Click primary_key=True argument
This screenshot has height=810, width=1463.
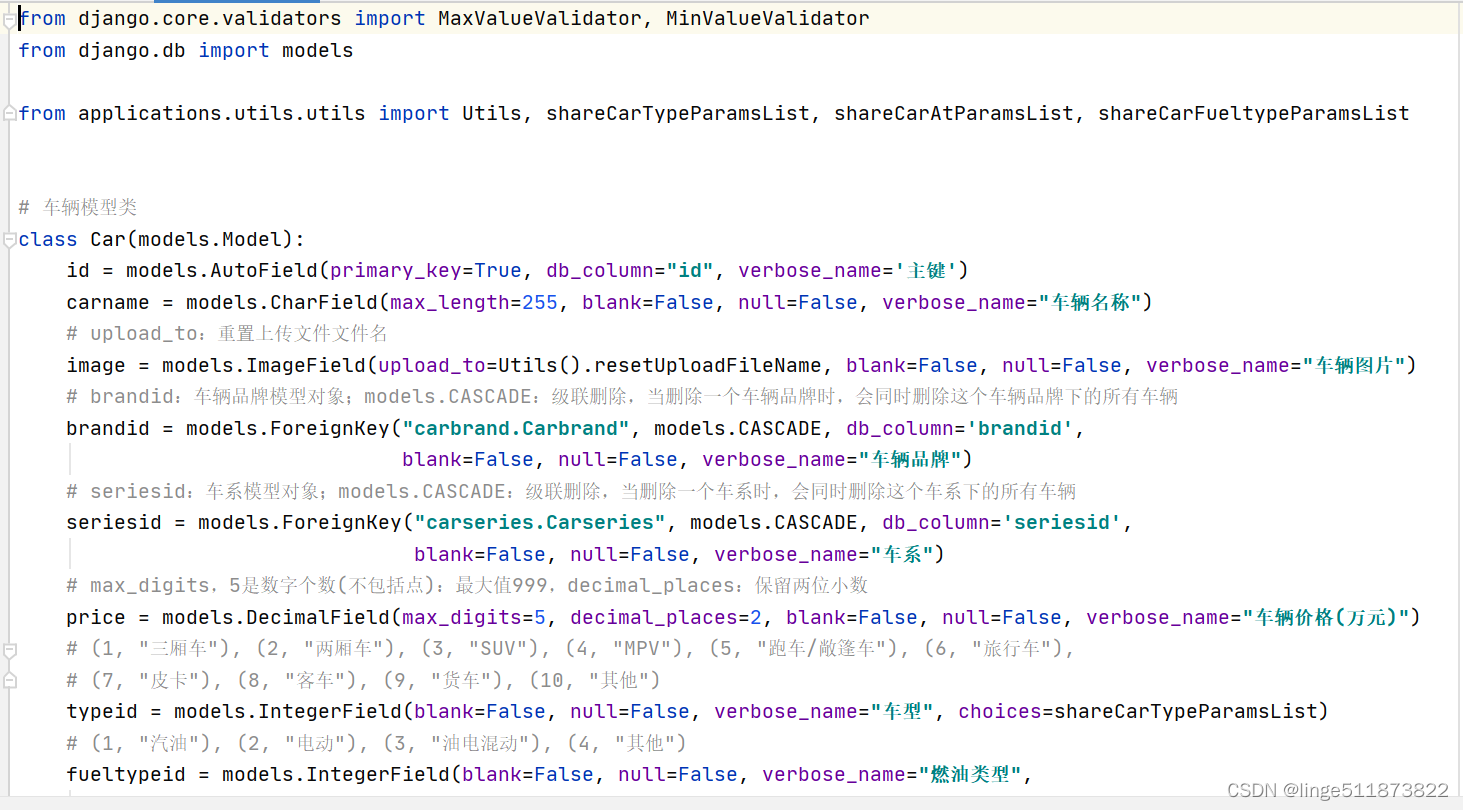(x=426, y=271)
